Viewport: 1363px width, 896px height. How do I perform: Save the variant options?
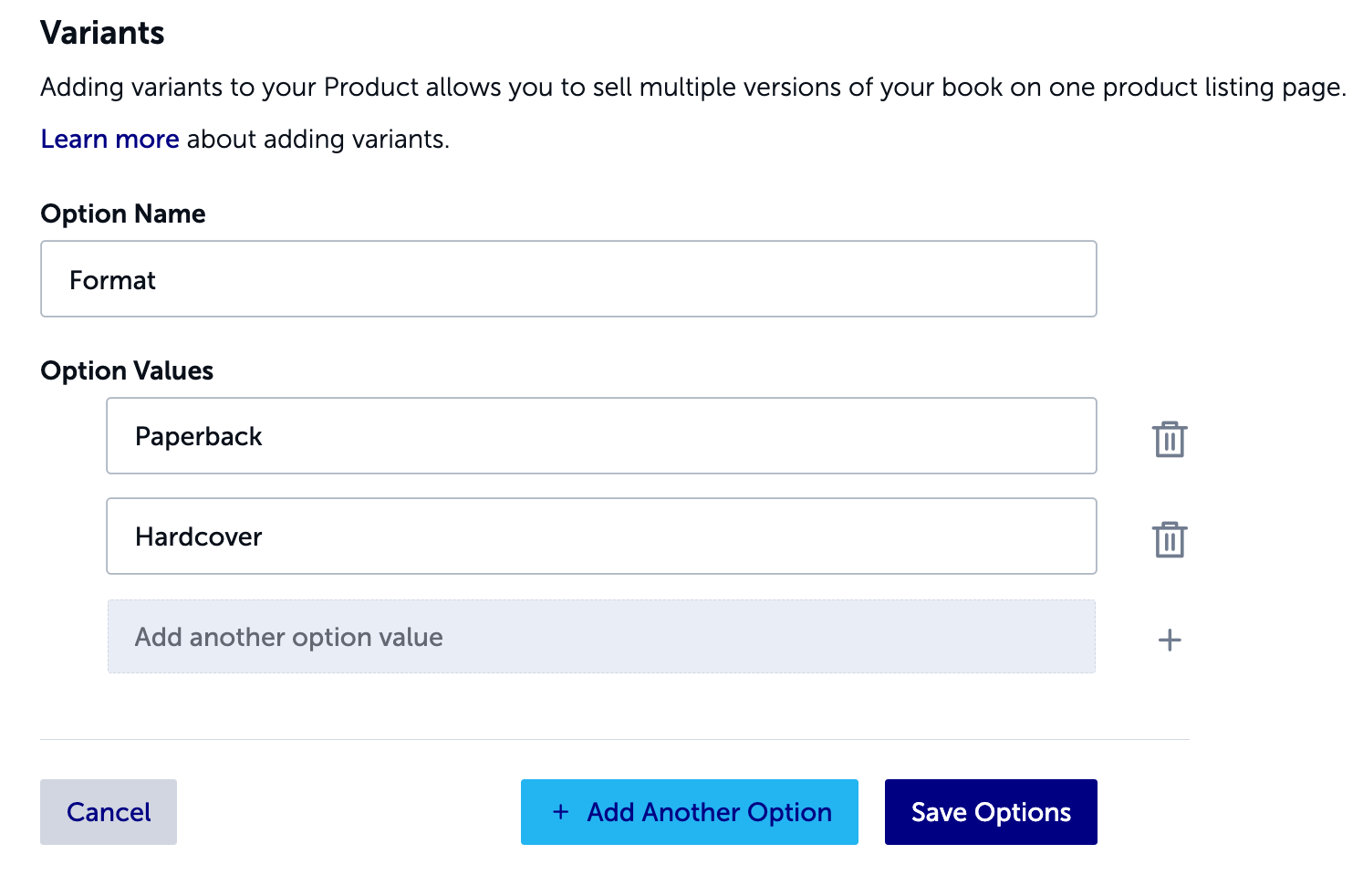990,811
